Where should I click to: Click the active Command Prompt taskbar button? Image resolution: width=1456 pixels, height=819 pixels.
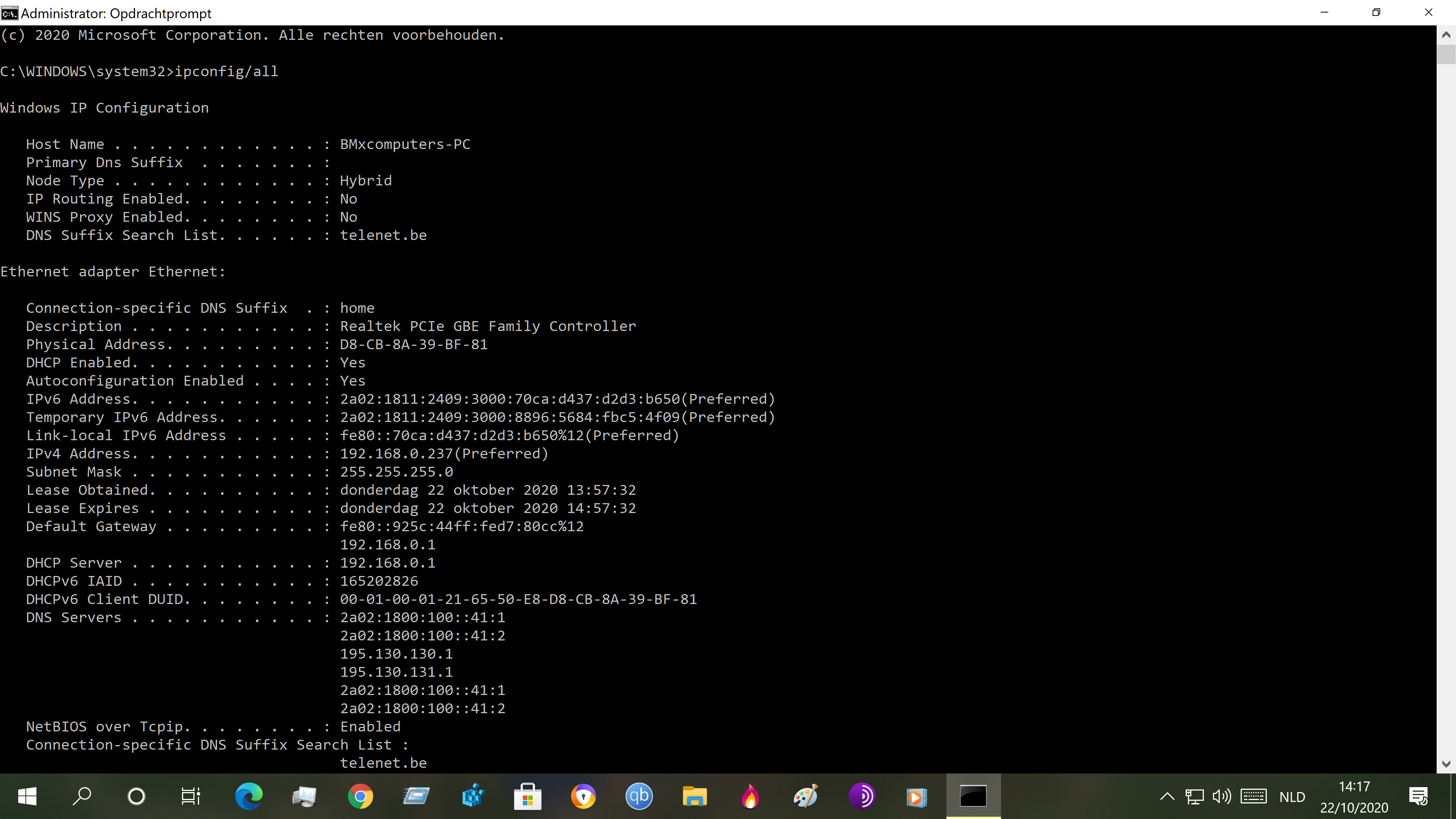coord(973,796)
